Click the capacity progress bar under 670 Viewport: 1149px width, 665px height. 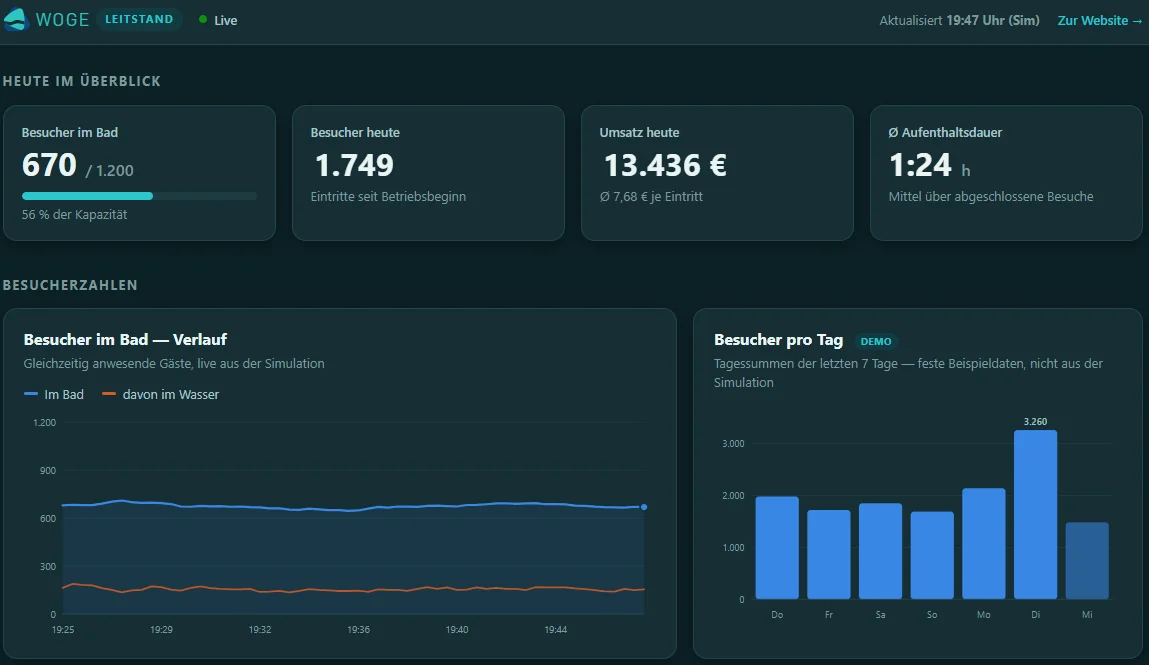(139, 196)
